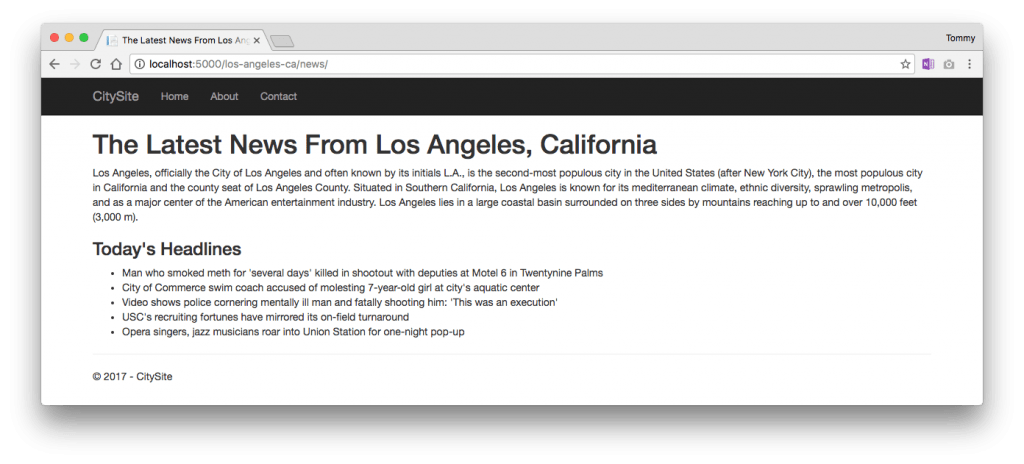Click the USC recruiting fortunes headline
The width and height of the screenshot is (1024, 464).
[x=265, y=317]
